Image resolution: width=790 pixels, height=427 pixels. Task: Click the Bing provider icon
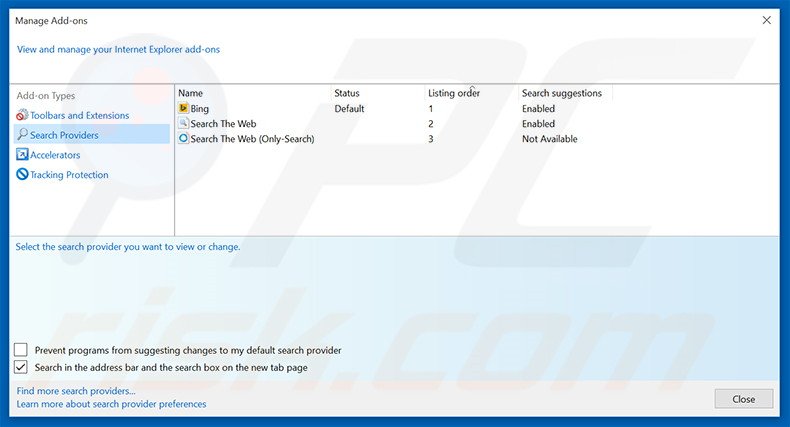[183, 108]
